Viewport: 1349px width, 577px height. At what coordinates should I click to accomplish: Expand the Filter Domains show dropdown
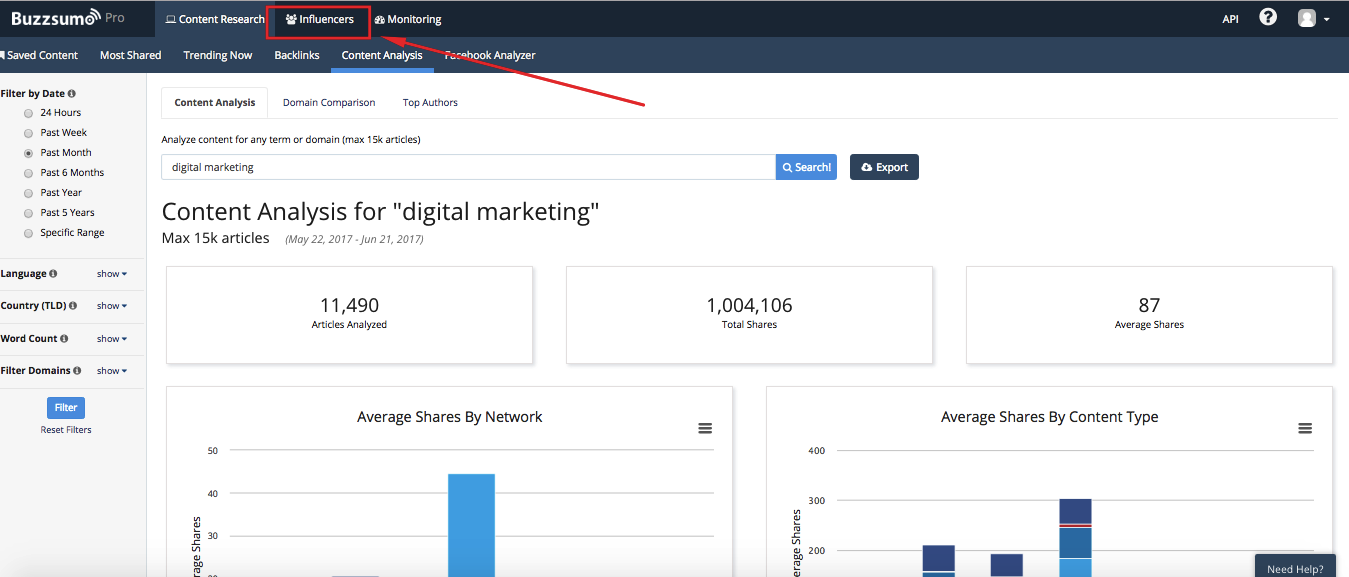click(x=112, y=371)
